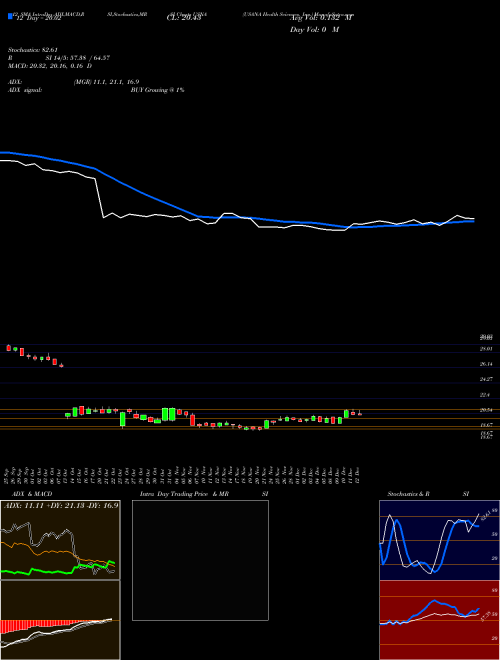Select the 'Stochastics: 82.61' reading
500x660 pixels.
pos(32,50)
